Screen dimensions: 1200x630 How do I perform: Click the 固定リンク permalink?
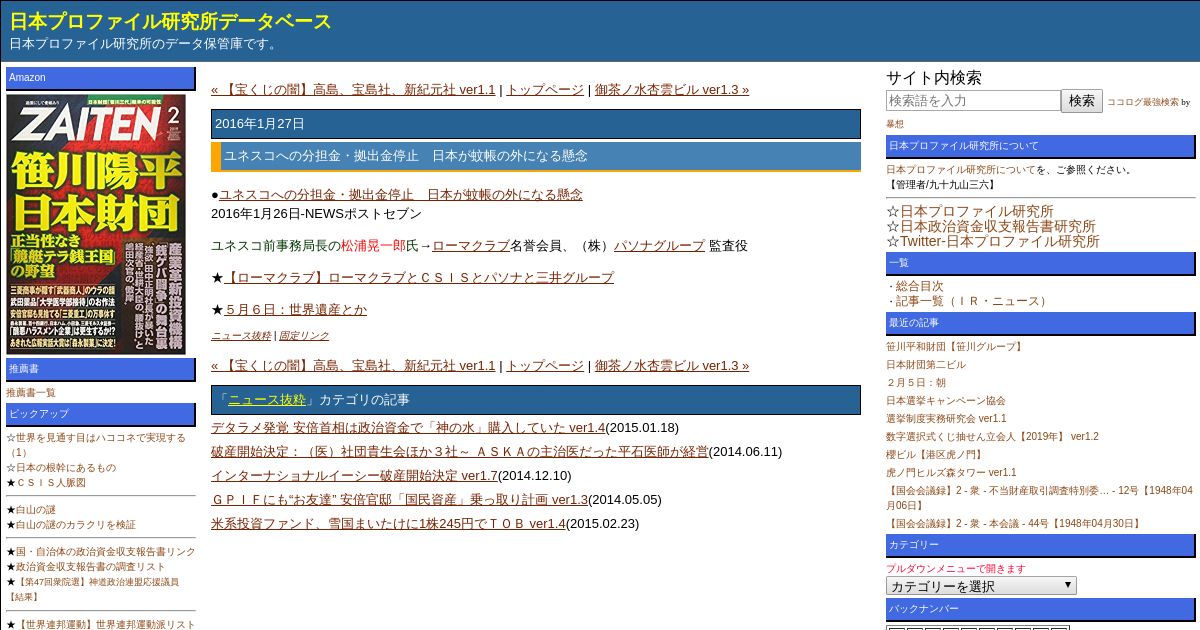point(304,336)
